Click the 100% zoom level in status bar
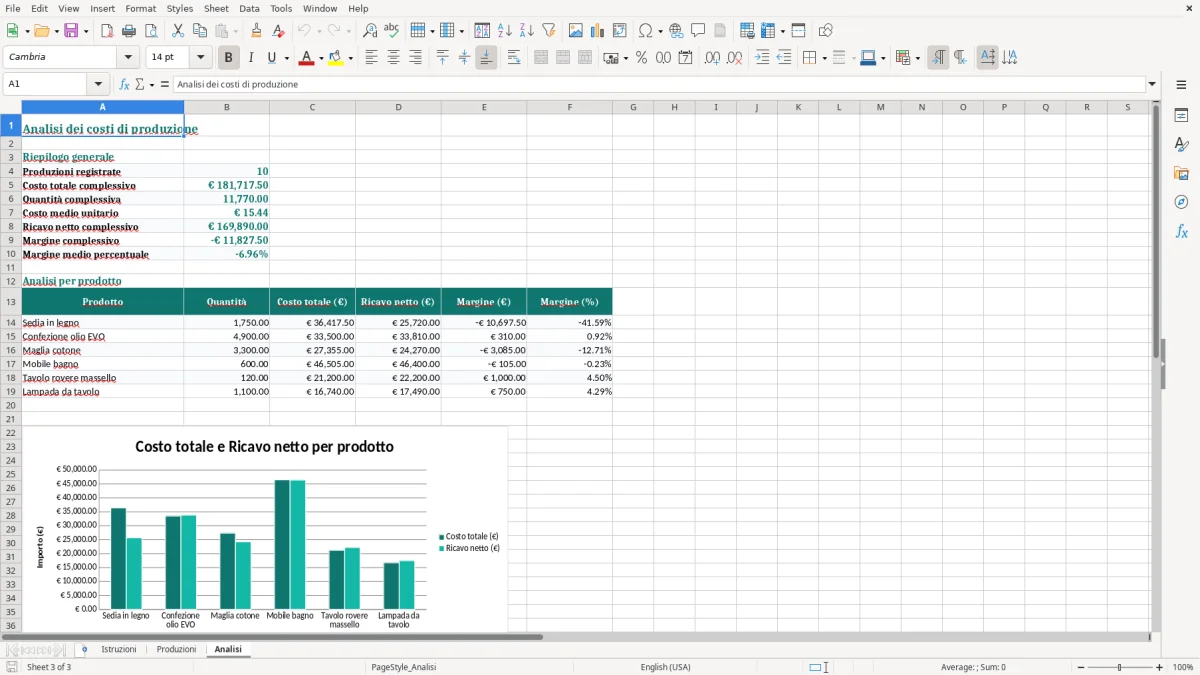The image size is (1200, 675). [x=1183, y=667]
